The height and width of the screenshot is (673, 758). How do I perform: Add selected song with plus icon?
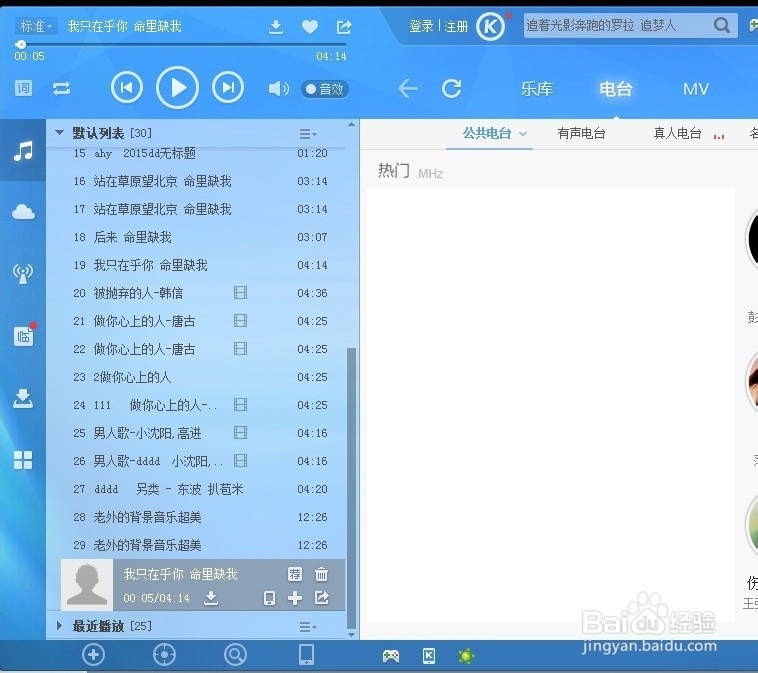click(x=295, y=598)
